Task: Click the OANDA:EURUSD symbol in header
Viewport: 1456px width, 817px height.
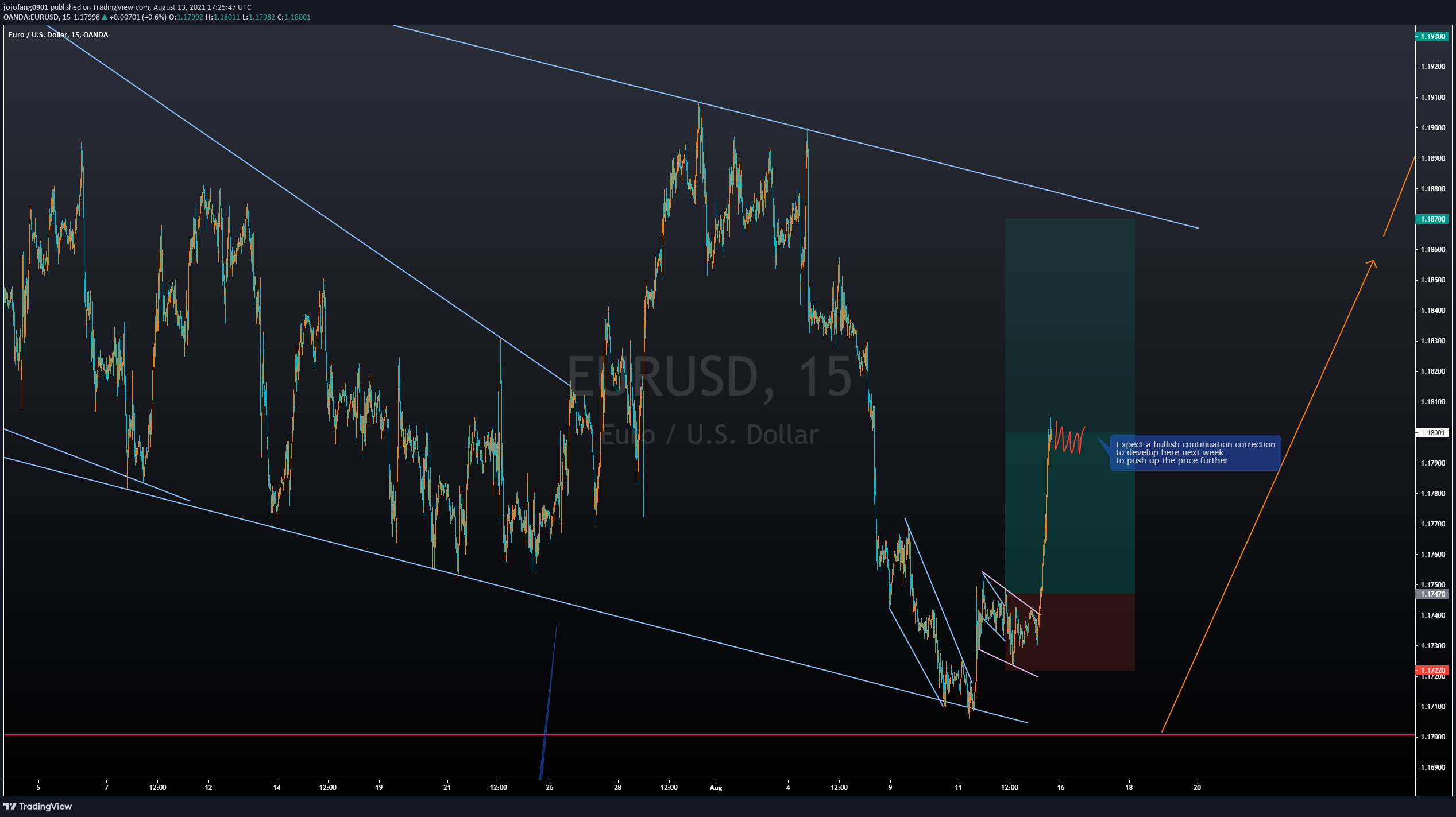Action: point(31,17)
